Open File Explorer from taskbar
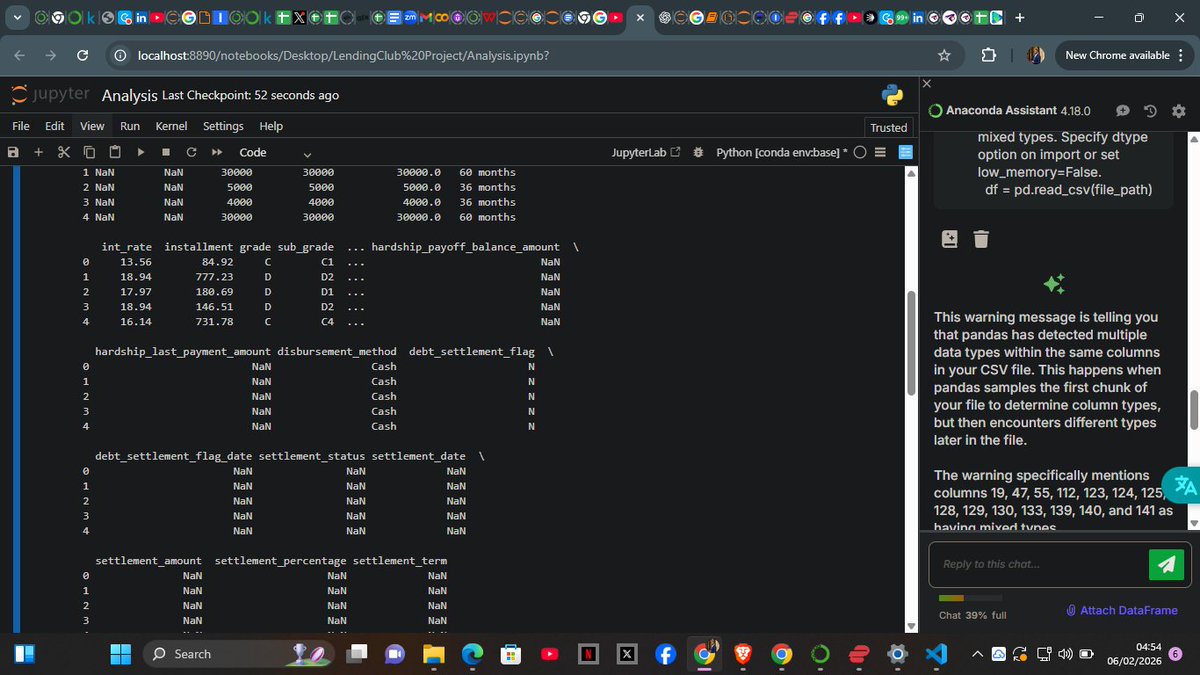Screen dimensions: 1200x675 point(433,653)
